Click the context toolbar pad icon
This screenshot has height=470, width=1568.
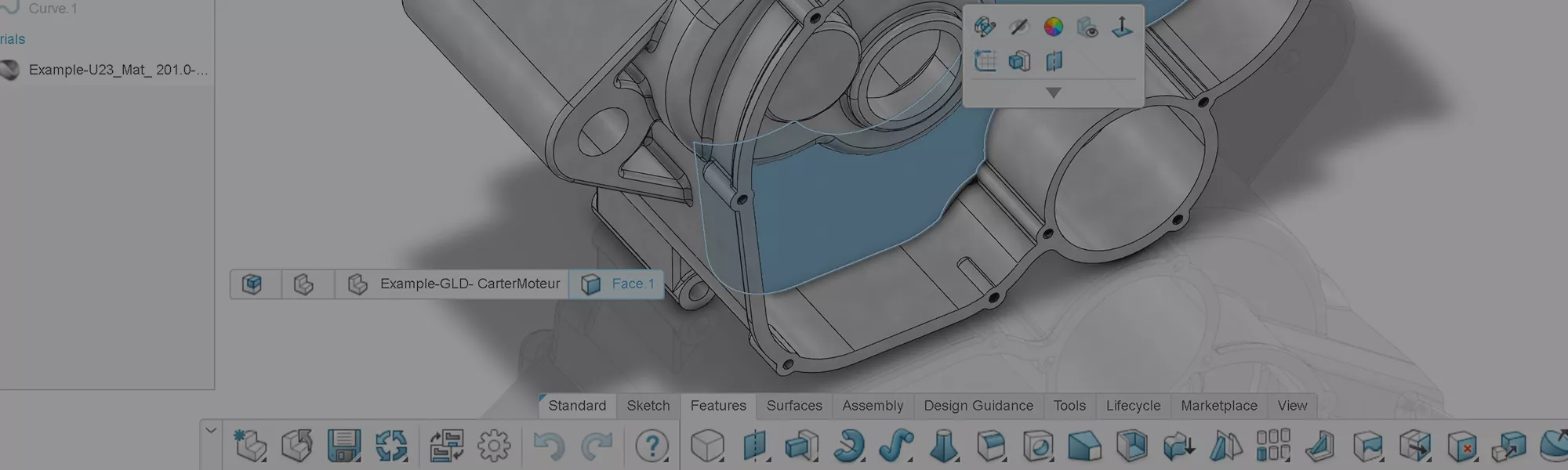point(1019,61)
